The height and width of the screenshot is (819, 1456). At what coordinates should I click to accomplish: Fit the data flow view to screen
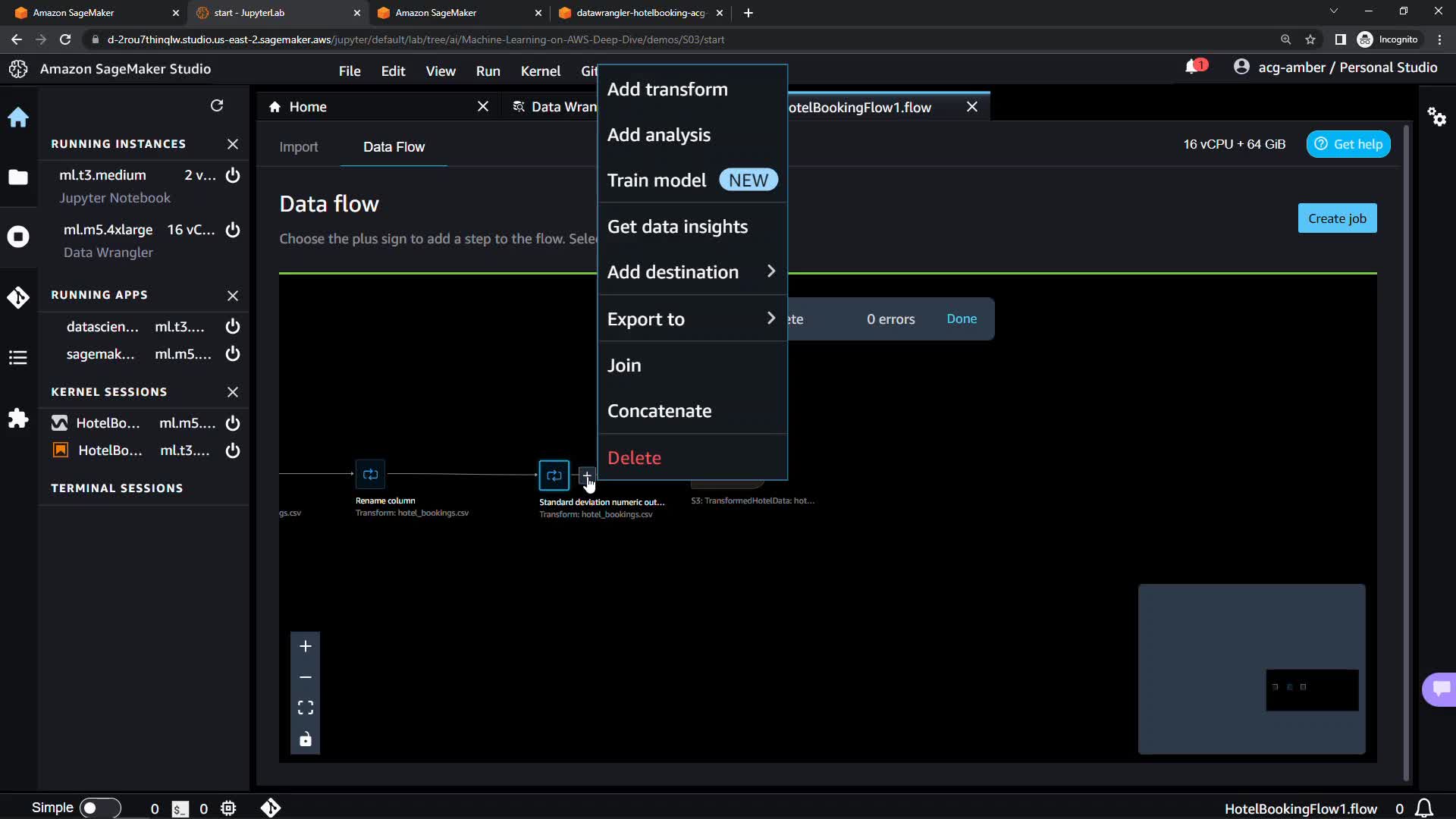(x=306, y=708)
